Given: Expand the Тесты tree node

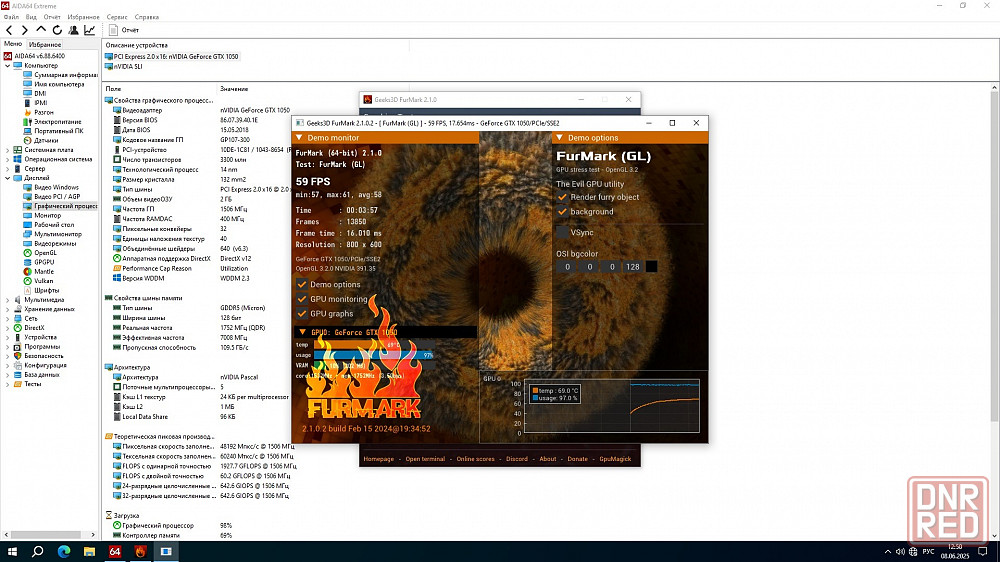Looking at the screenshot, I should [x=8, y=384].
